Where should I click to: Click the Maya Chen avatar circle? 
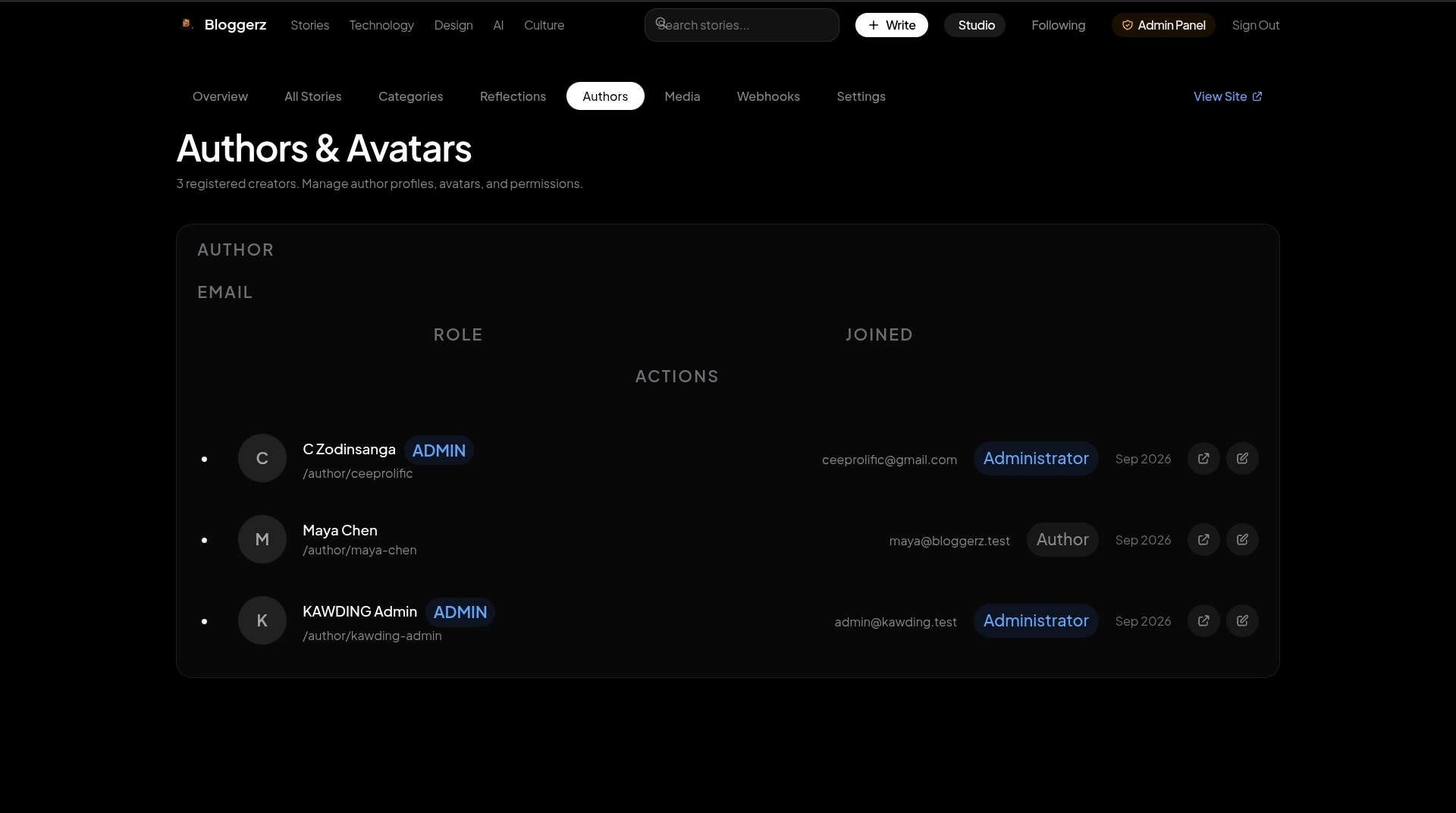[x=262, y=539]
